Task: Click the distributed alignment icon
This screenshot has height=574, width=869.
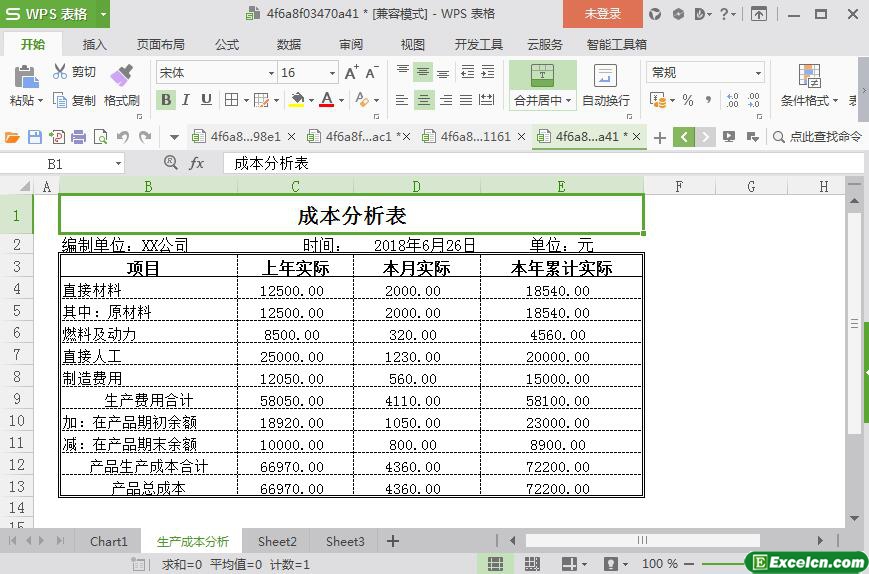Action: pyautogui.click(x=487, y=100)
